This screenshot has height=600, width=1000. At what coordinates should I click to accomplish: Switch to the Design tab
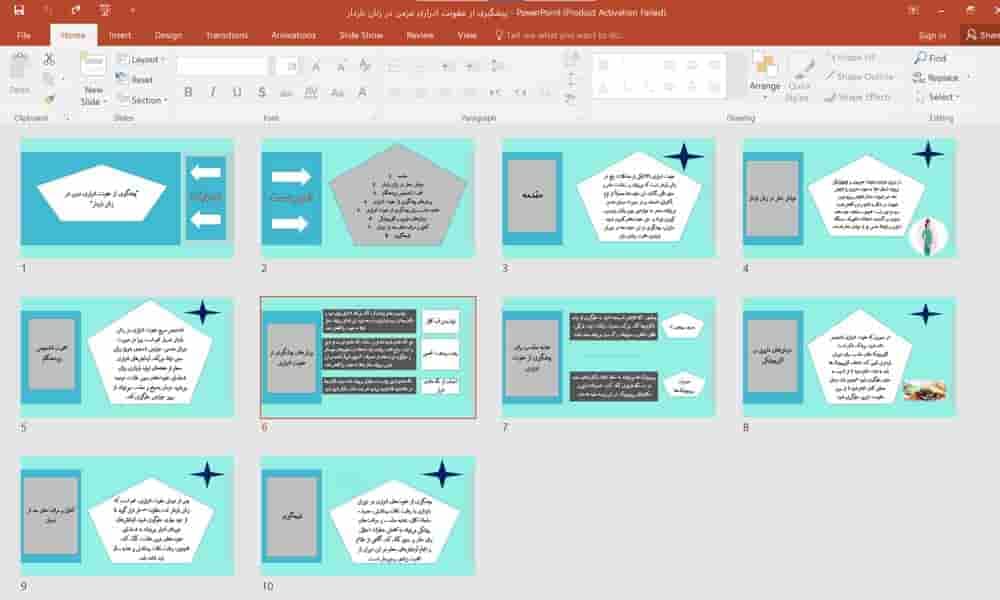168,35
